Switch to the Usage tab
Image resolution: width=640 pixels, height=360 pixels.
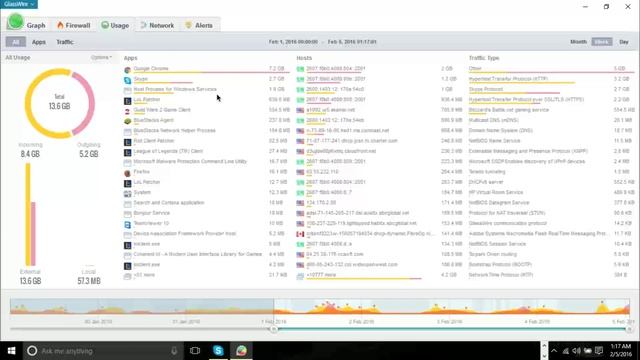[115, 25]
